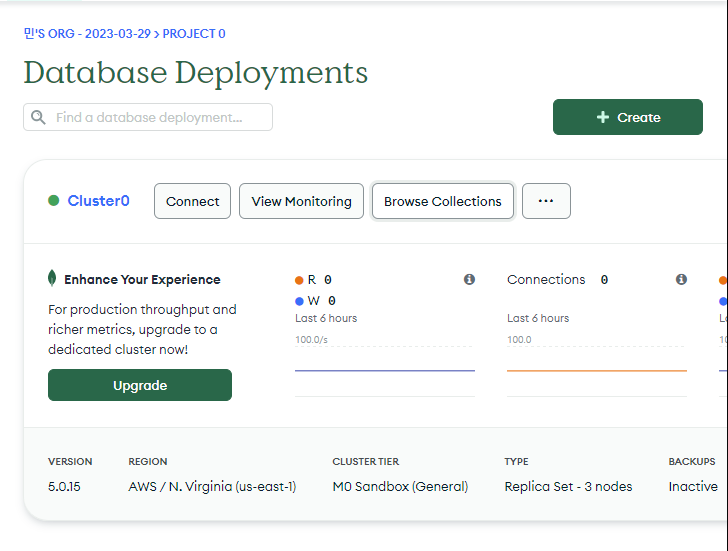Select the Inactive backups value

pyautogui.click(x=693, y=486)
